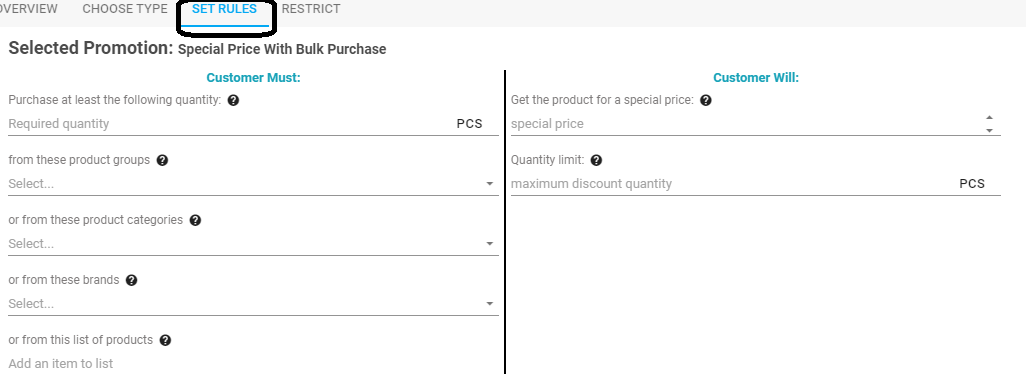Decrease special price with down stepper arrow
This screenshot has width=1026, height=377.
coord(989,130)
